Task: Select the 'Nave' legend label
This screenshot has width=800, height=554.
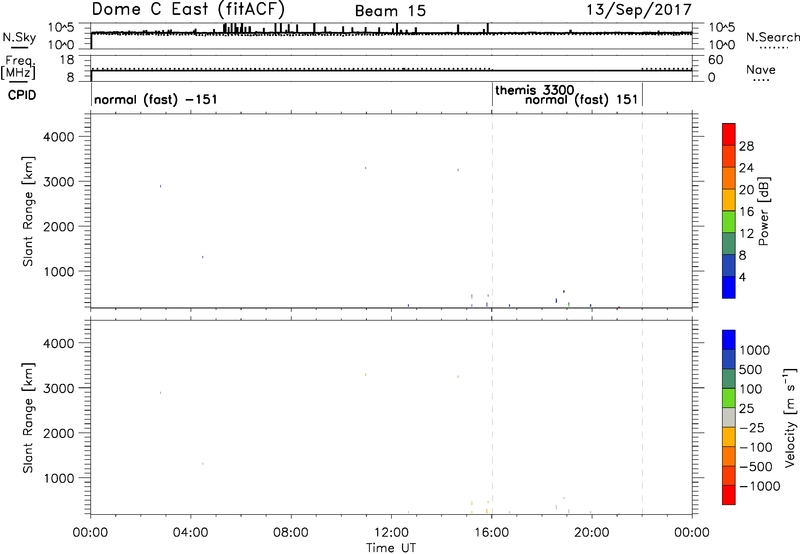Action: click(x=761, y=69)
